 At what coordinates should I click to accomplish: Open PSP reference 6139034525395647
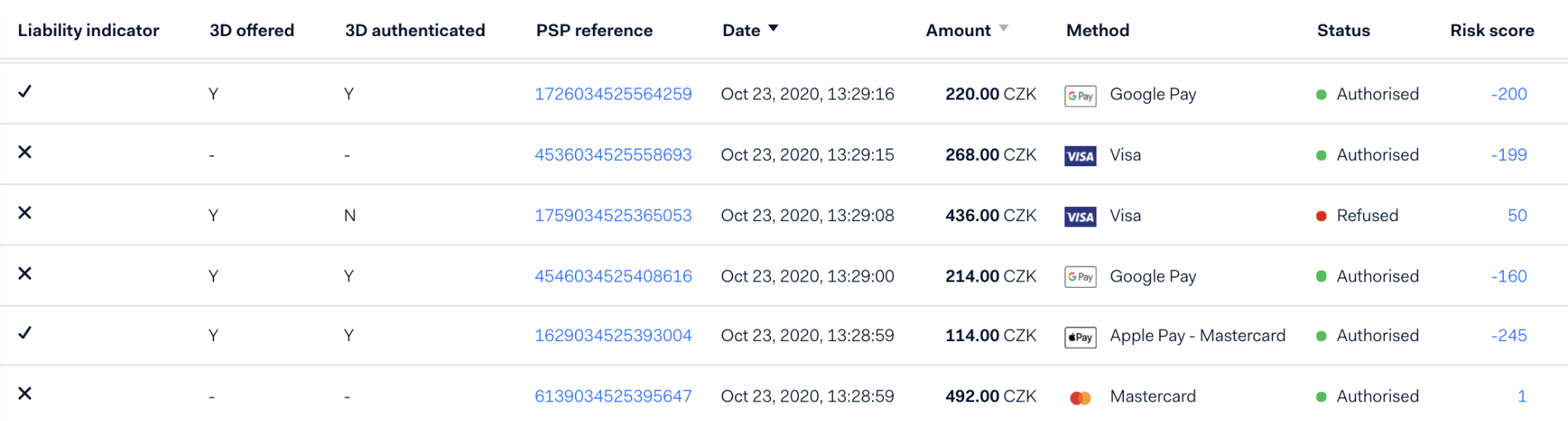pyautogui.click(x=613, y=396)
